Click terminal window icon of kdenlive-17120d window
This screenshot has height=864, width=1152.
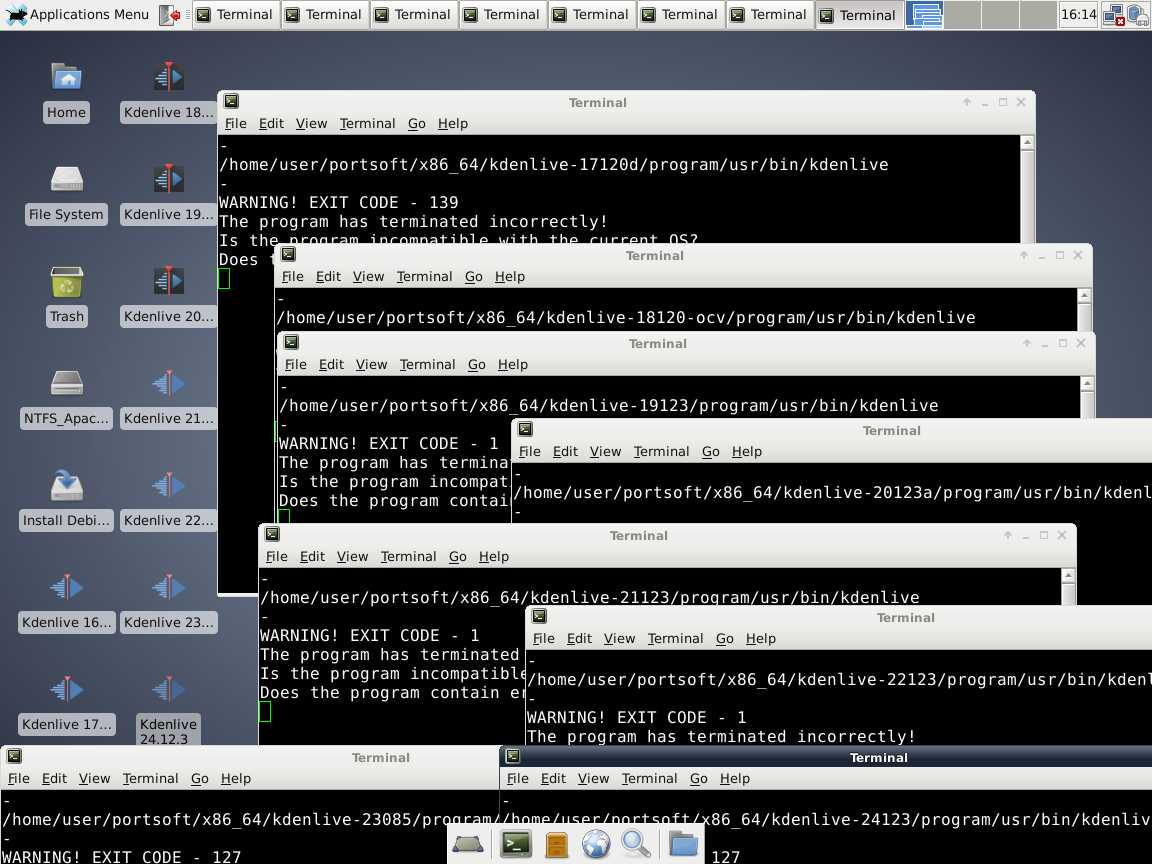[x=231, y=101]
